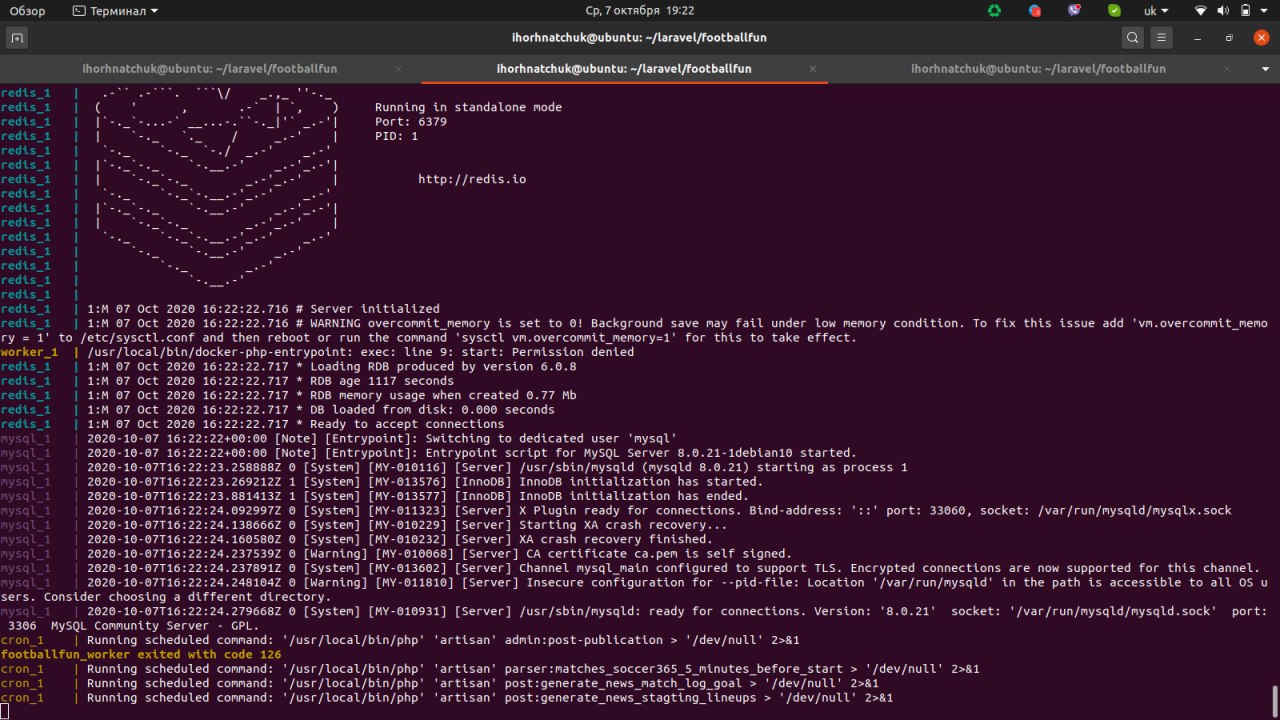Screen dimensions: 1280x720
Task: Click the green checkmark tray icon
Action: coord(1114,11)
